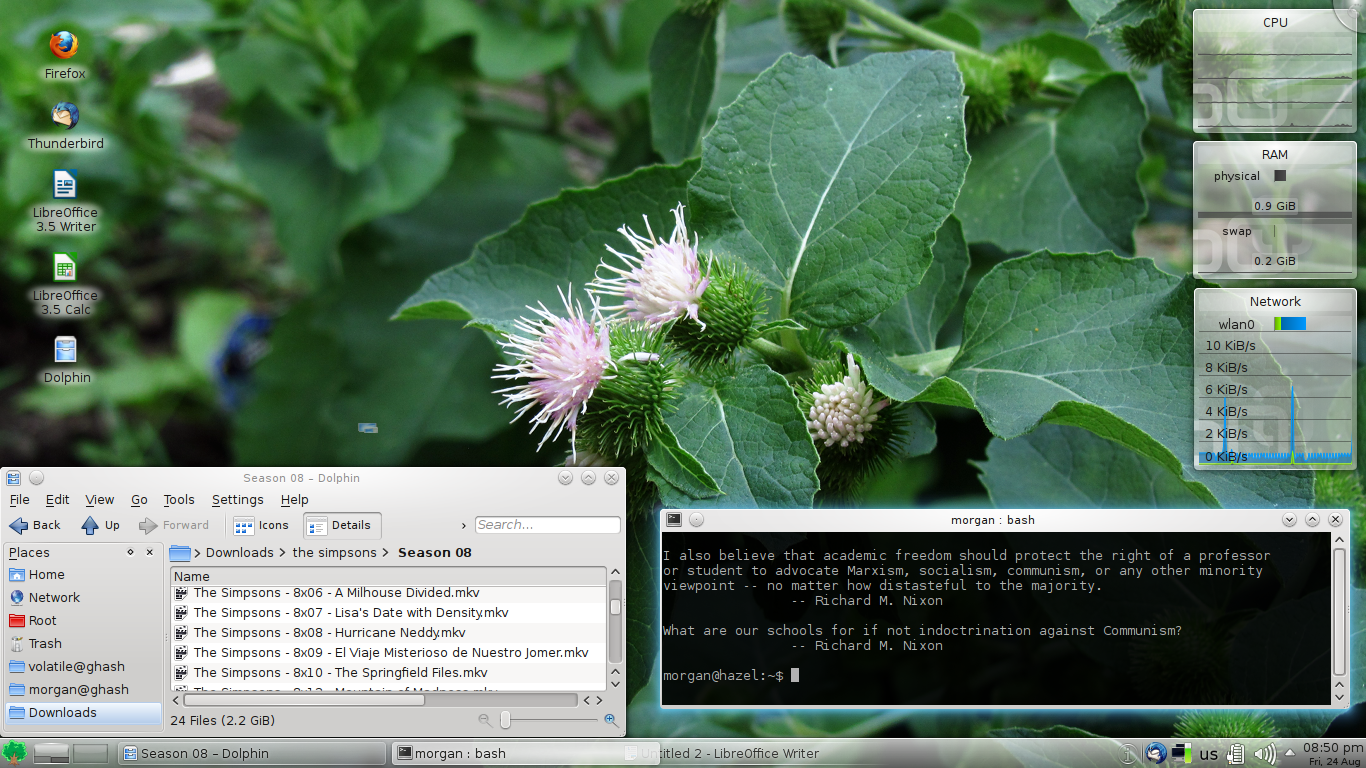Select Home in the Places panel

[x=83, y=574]
